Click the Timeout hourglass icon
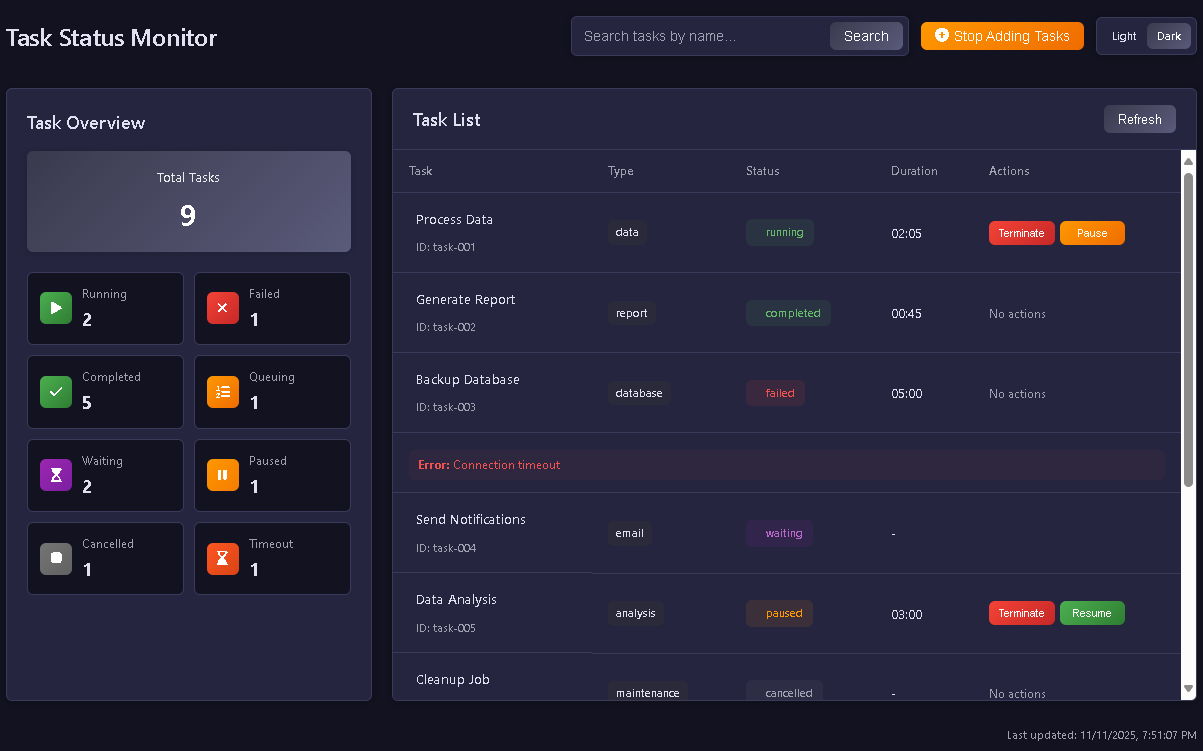The height and width of the screenshot is (751, 1203). pos(223,558)
